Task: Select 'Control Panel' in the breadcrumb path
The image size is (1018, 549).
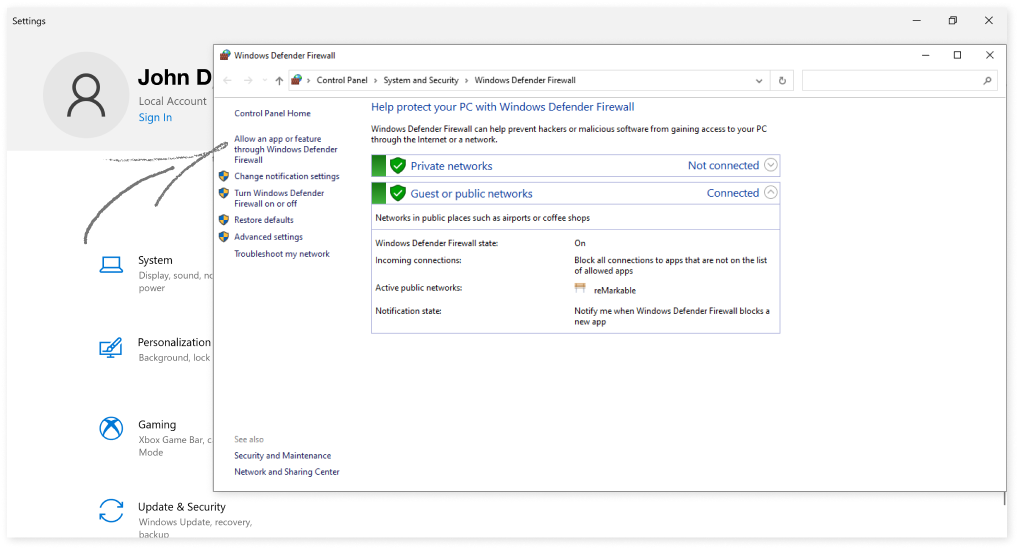Action: (342, 81)
